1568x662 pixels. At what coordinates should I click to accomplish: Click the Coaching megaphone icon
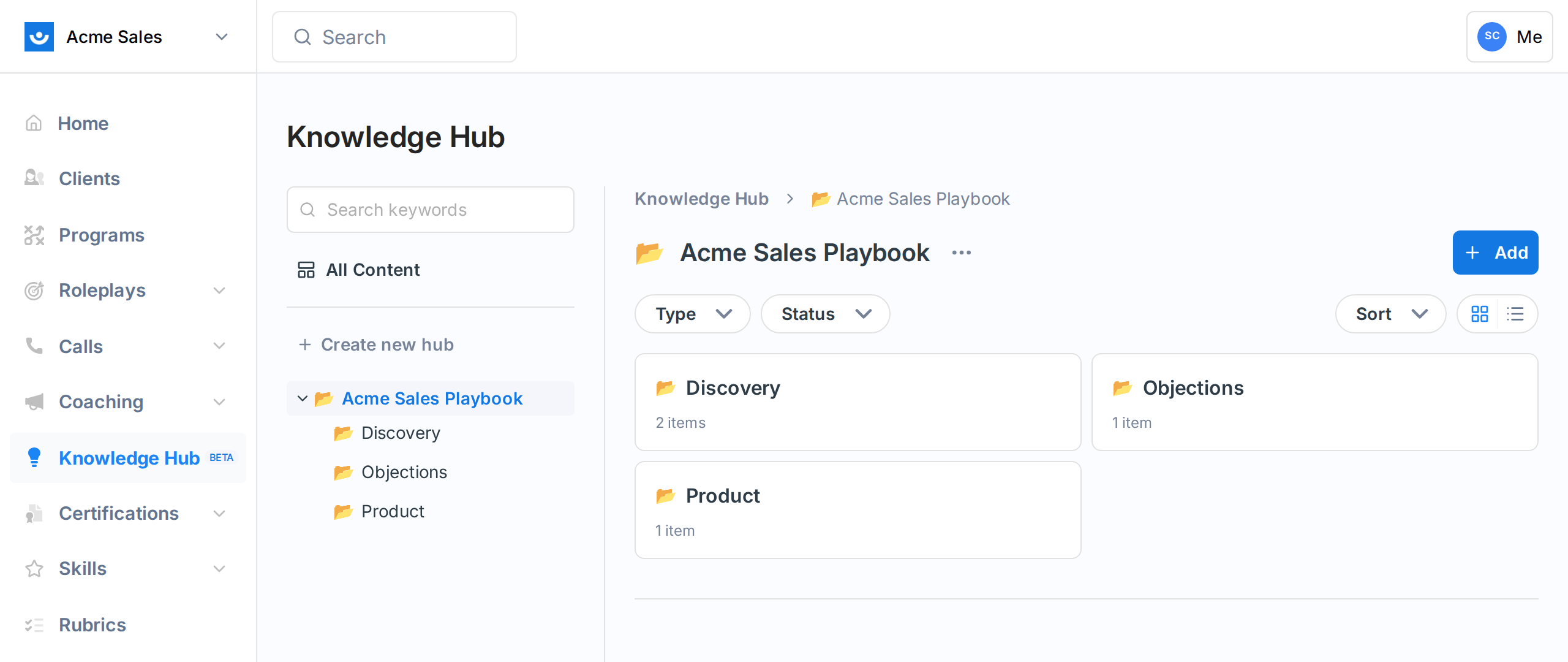click(34, 401)
